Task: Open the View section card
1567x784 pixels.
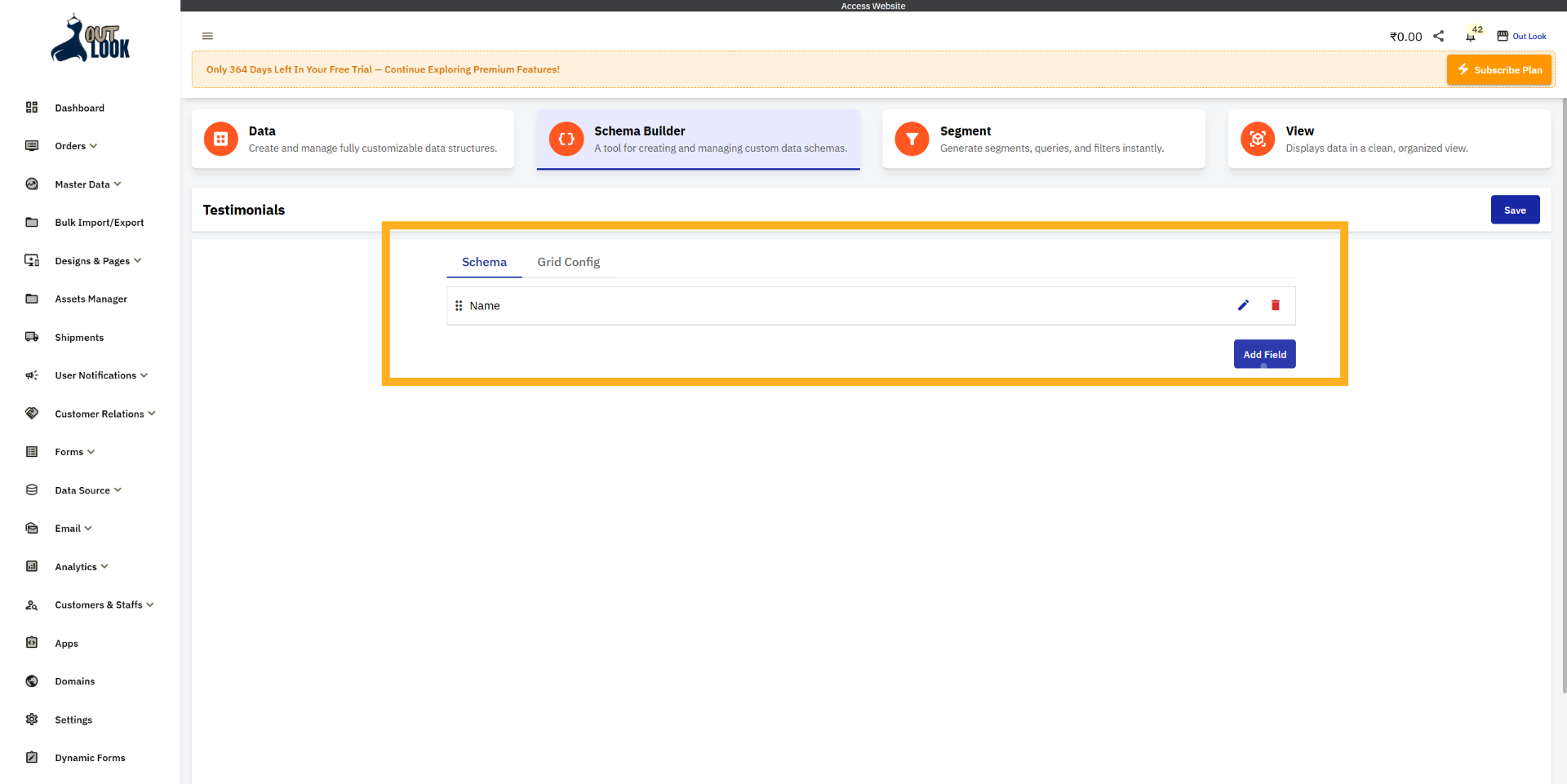Action: [x=1389, y=139]
